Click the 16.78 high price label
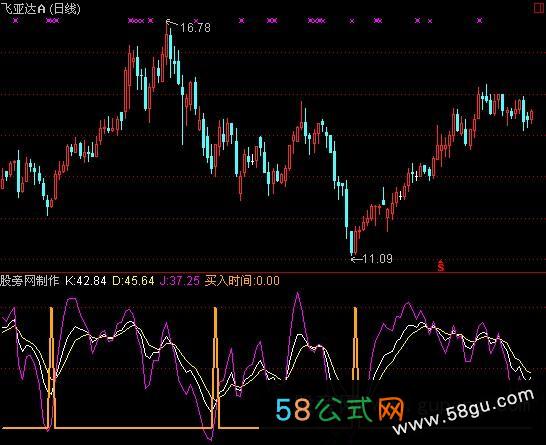Image resolution: width=546 pixels, height=445 pixels. pos(195,28)
